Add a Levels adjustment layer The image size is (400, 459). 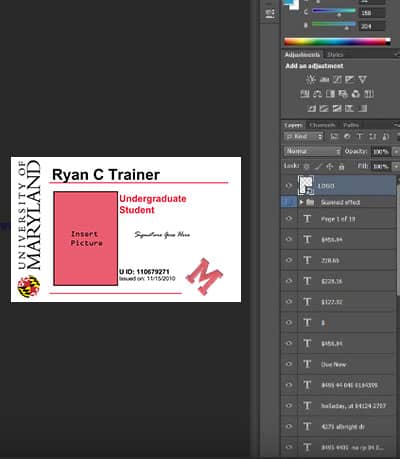tap(324, 79)
